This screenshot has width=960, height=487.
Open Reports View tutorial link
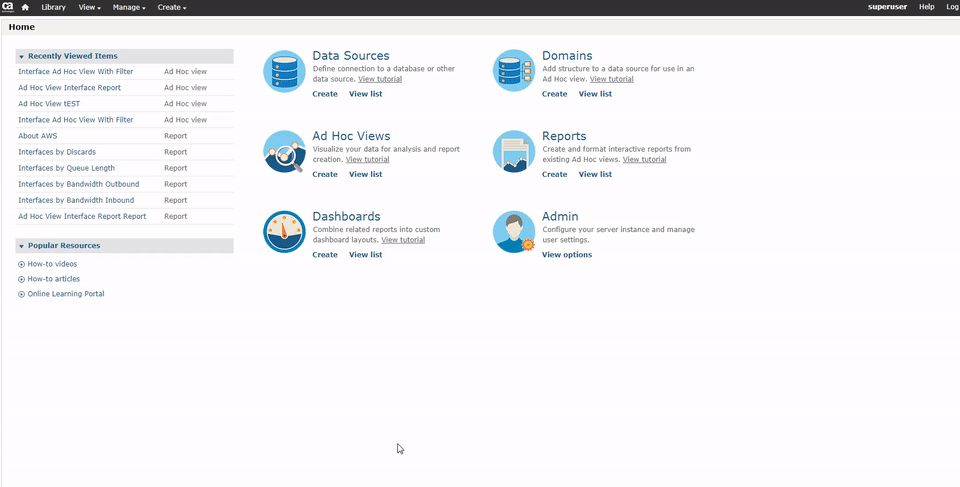point(645,159)
